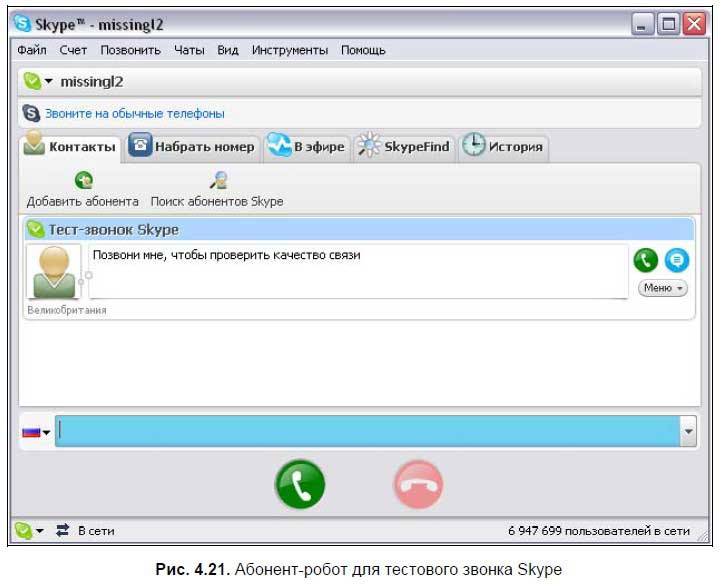Open the Позвонить menu
Viewport: 719px width, 585px height.
click(x=130, y=50)
